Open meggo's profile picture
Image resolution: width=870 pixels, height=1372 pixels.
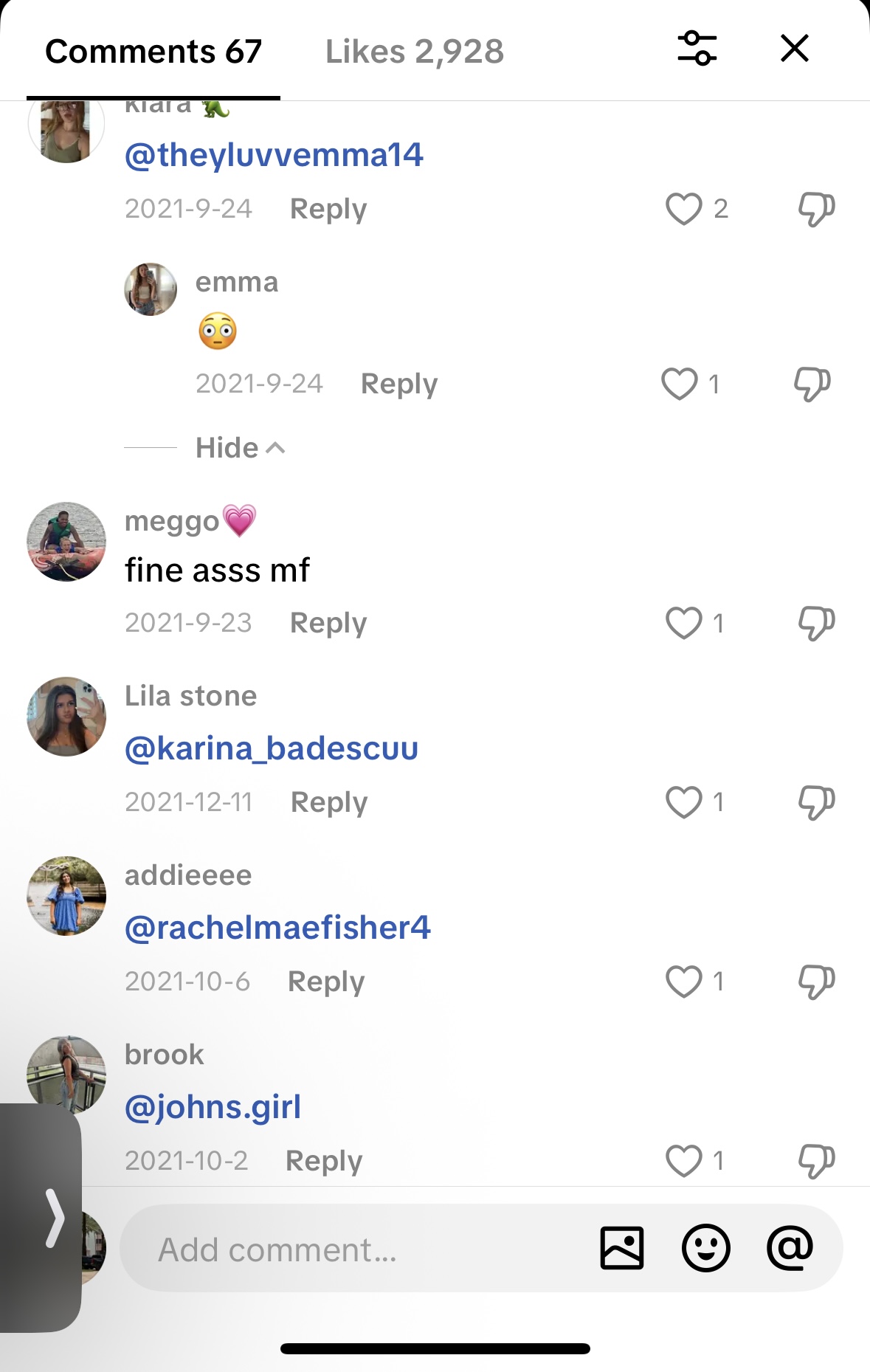pyautogui.click(x=66, y=542)
